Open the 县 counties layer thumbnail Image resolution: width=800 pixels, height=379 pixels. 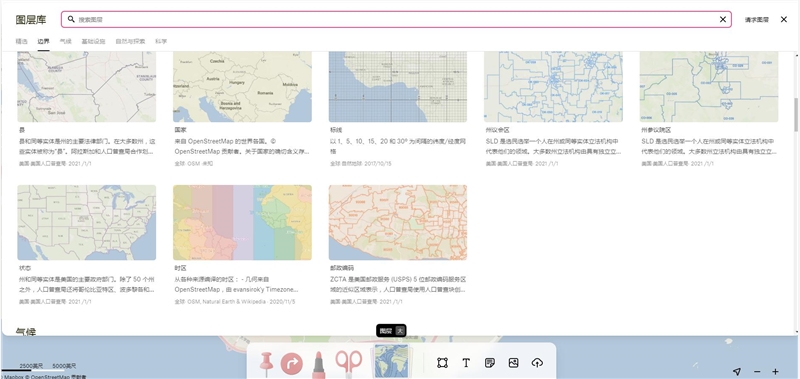pos(87,86)
